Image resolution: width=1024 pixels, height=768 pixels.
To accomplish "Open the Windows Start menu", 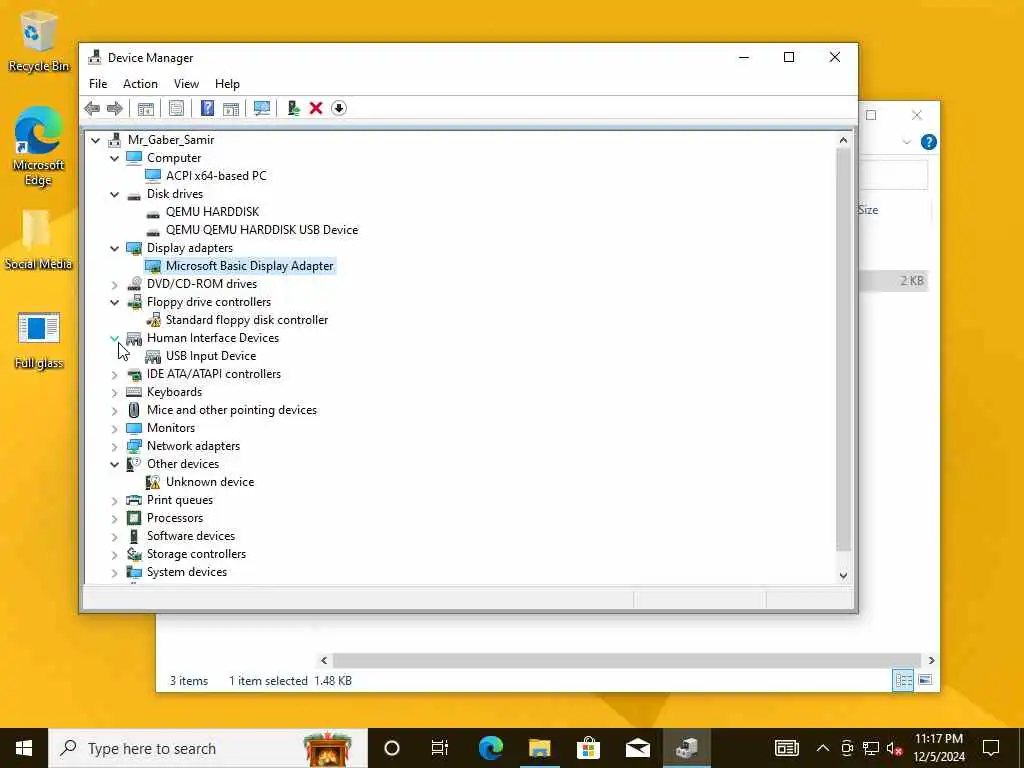I will tap(24, 748).
